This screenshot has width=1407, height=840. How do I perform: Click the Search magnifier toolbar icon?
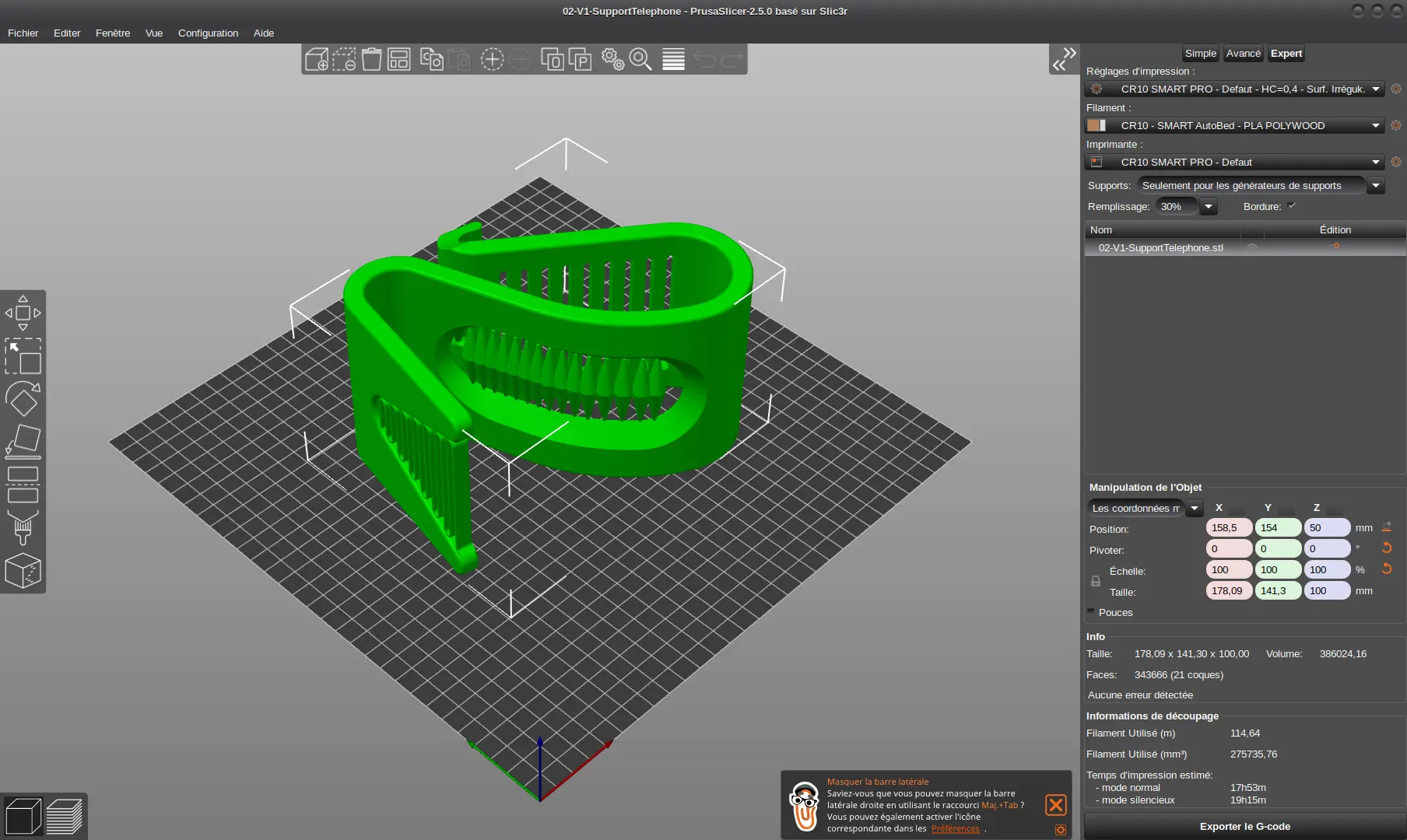640,59
